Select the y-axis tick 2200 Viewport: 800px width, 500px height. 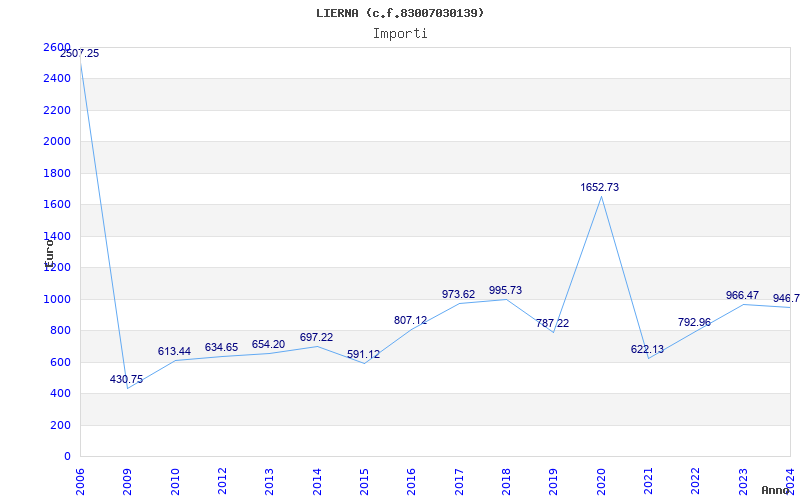(57, 110)
